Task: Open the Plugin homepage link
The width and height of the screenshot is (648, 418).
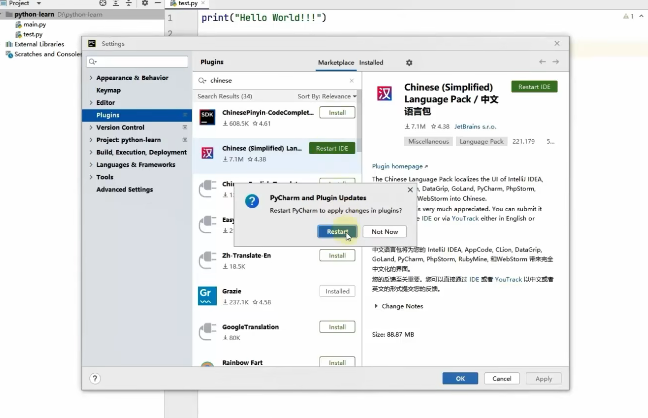Action: (400, 166)
